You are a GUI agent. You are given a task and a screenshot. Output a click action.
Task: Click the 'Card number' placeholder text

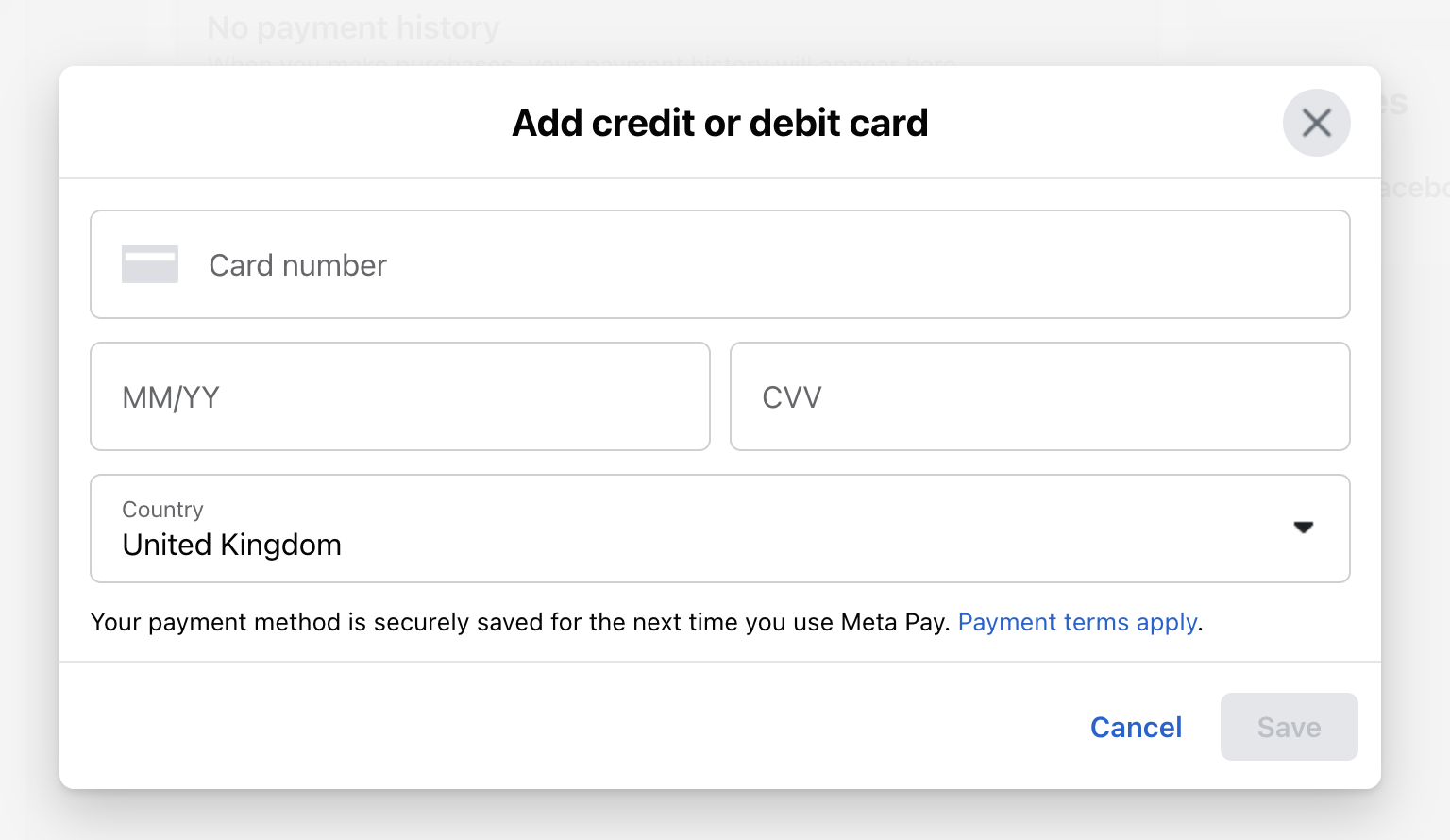[297, 265]
